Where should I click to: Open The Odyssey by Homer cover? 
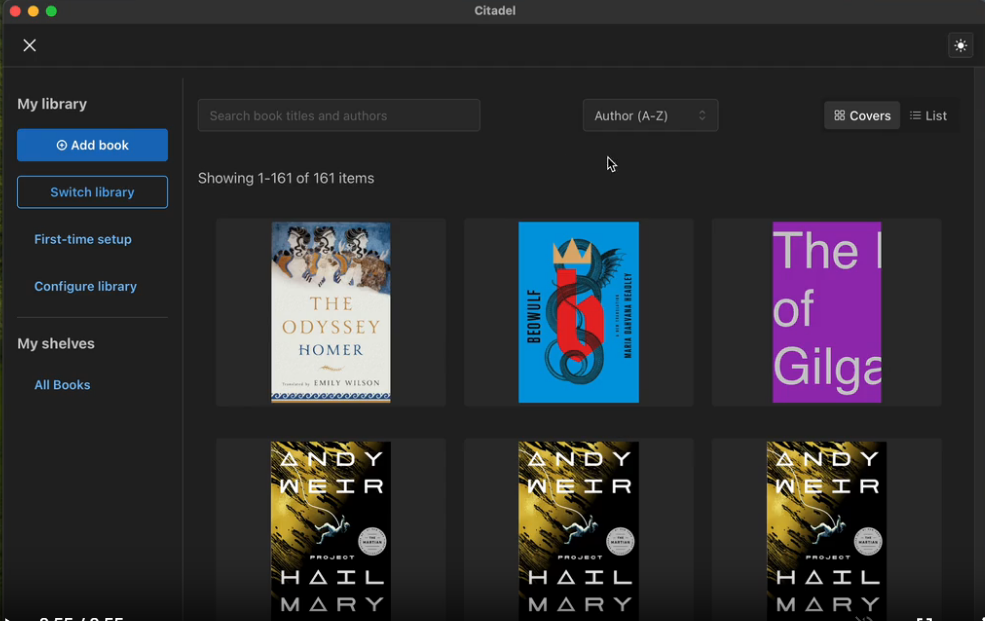(331, 312)
